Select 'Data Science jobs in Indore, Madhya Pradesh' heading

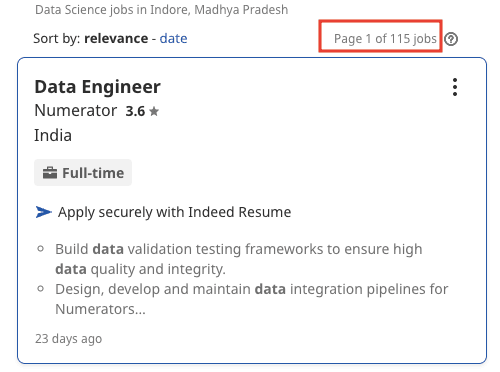pos(162,10)
